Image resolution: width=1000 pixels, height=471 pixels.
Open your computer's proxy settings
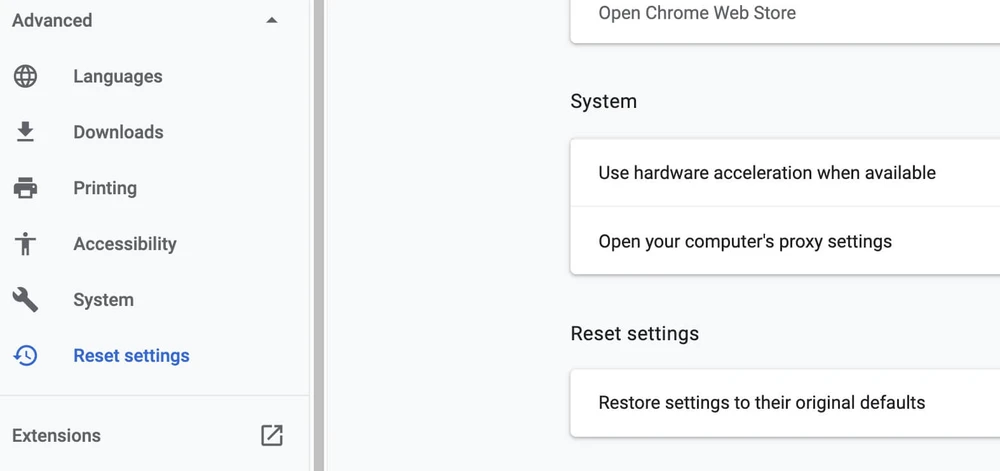point(745,241)
